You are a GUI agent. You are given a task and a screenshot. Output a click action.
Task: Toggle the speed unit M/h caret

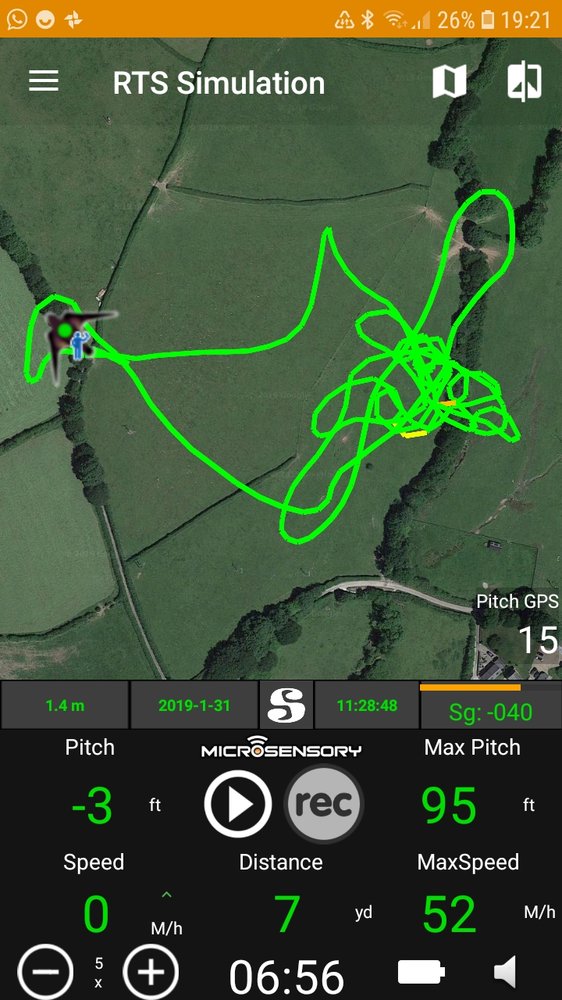click(166, 896)
